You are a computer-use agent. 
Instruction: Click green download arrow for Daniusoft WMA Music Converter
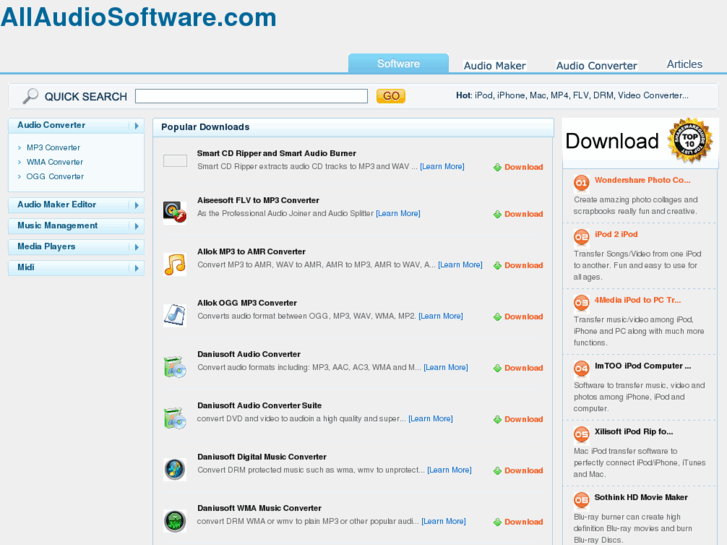tap(497, 522)
